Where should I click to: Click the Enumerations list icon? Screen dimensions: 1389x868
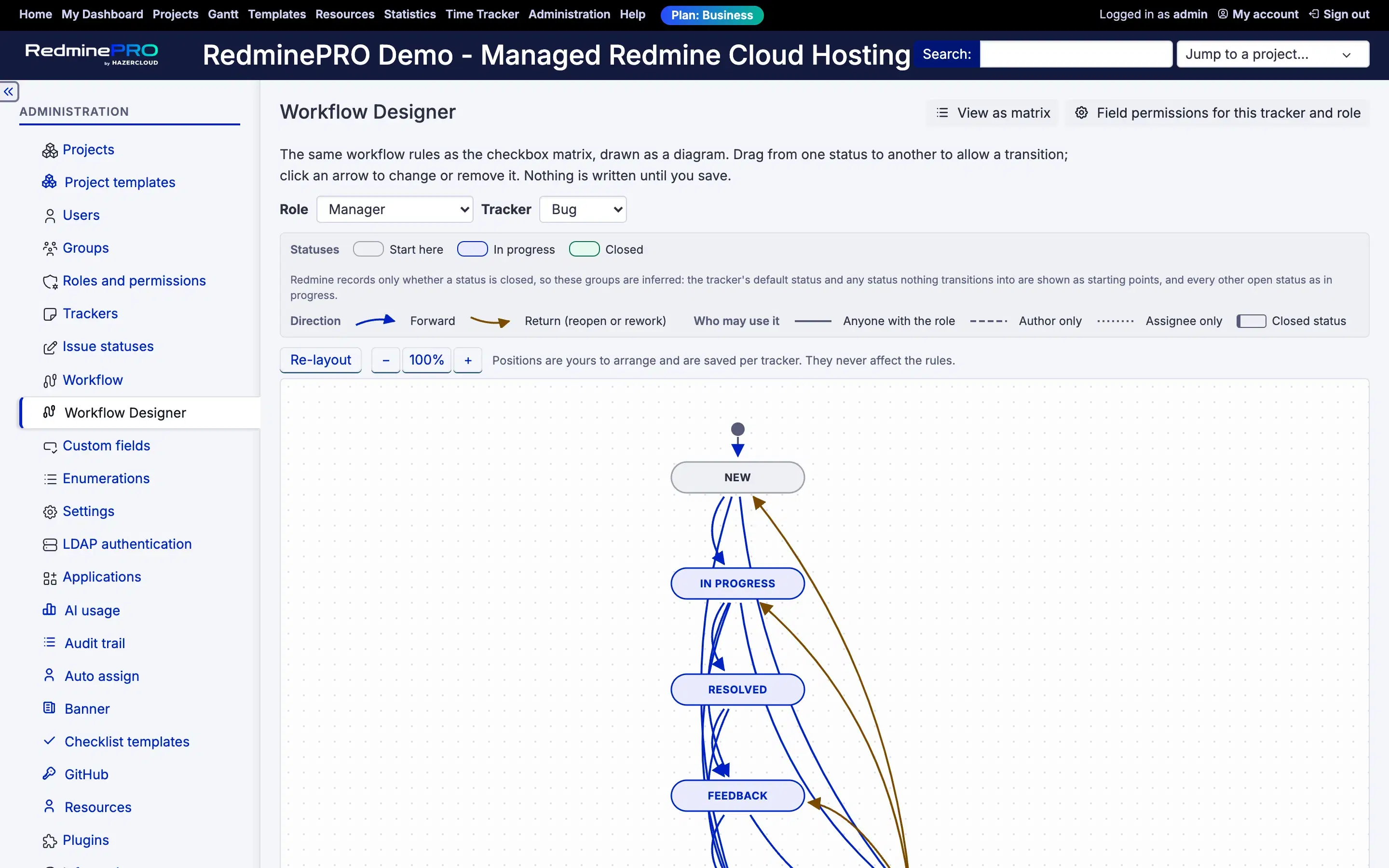(x=50, y=479)
